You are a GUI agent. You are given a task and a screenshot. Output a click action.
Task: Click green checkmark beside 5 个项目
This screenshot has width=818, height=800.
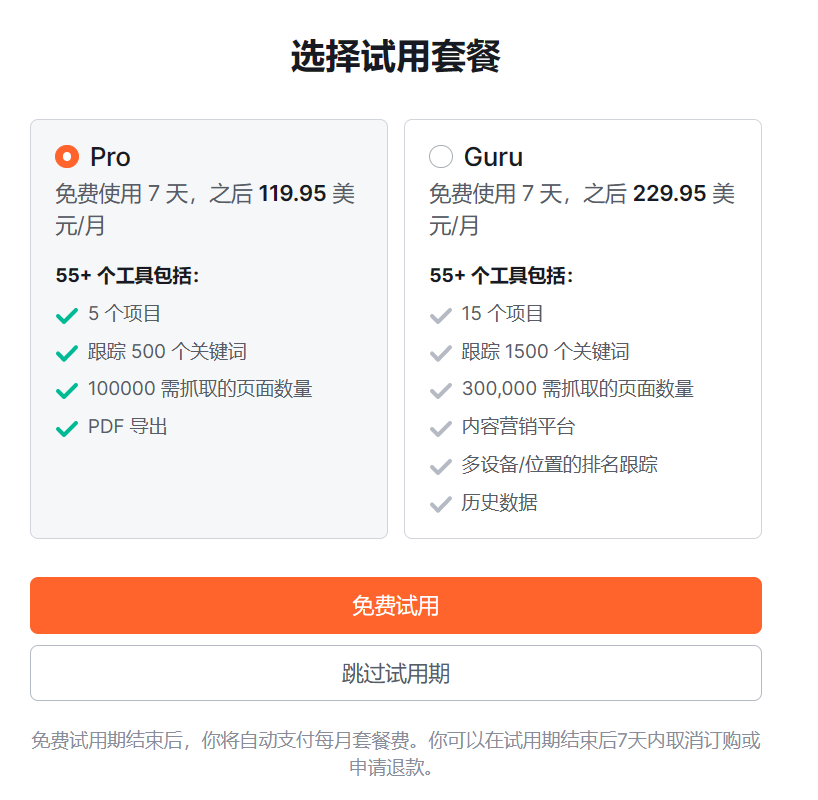pyautogui.click(x=67, y=316)
